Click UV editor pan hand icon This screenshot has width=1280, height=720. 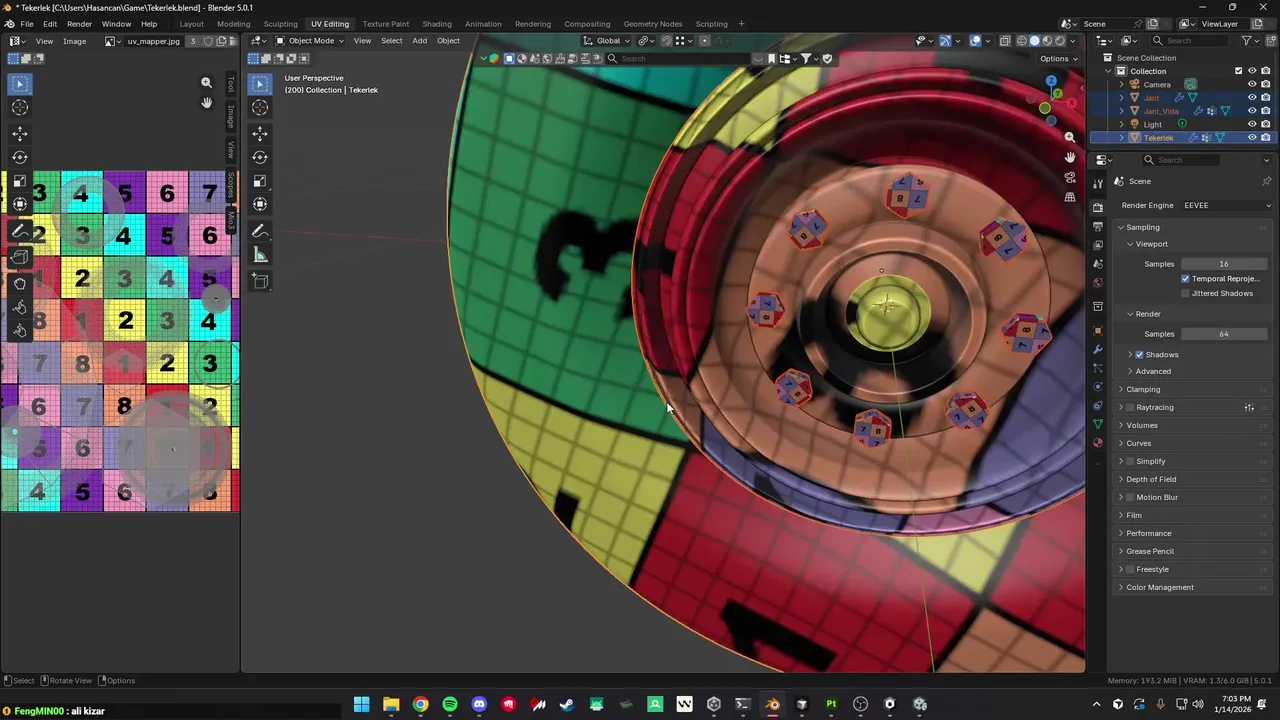click(206, 103)
